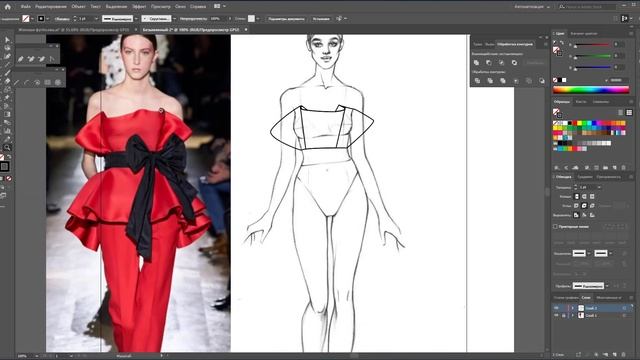Image resolution: width=640 pixels, height=360 pixels.
Task: Apply Trim pathfinder operation
Action: (x=490, y=81)
